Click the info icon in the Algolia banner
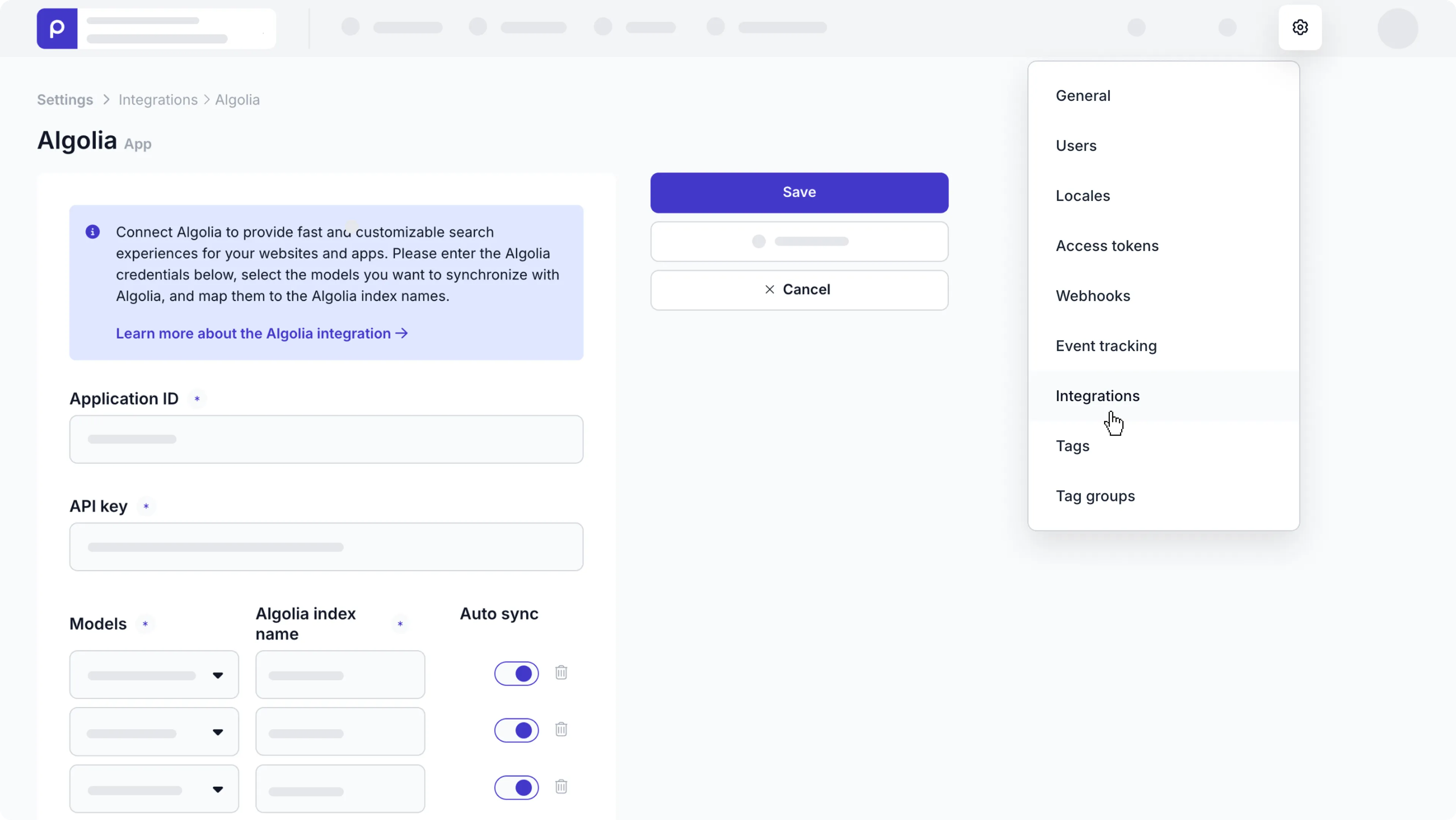Viewport: 1456px width, 820px height. [93, 232]
